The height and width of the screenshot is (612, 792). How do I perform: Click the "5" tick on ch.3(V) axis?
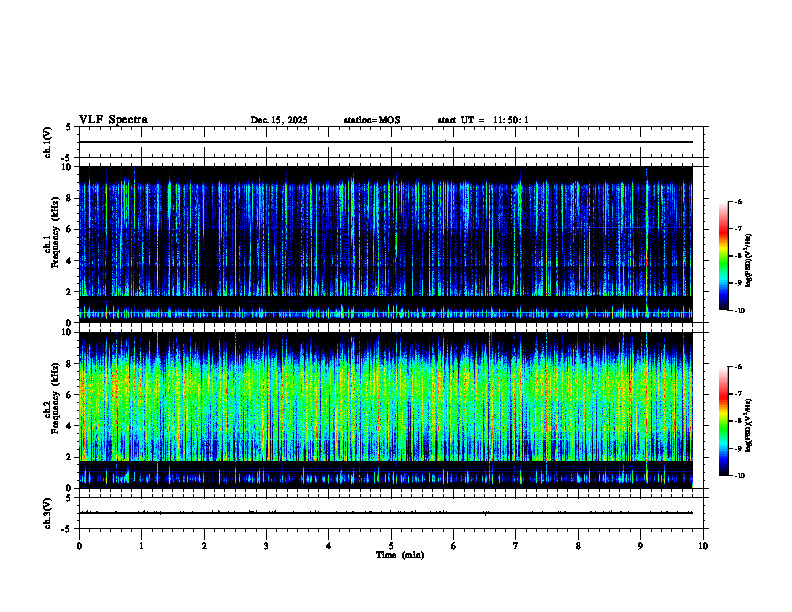point(70,498)
